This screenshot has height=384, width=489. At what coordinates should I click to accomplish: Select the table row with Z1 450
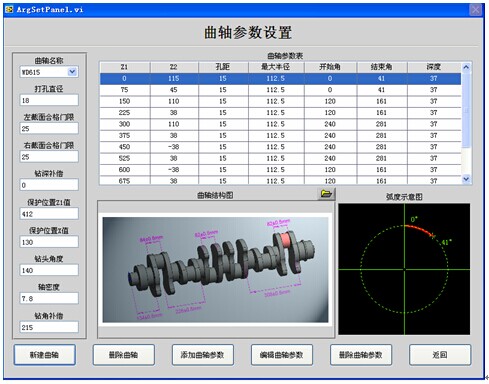[x=280, y=147]
